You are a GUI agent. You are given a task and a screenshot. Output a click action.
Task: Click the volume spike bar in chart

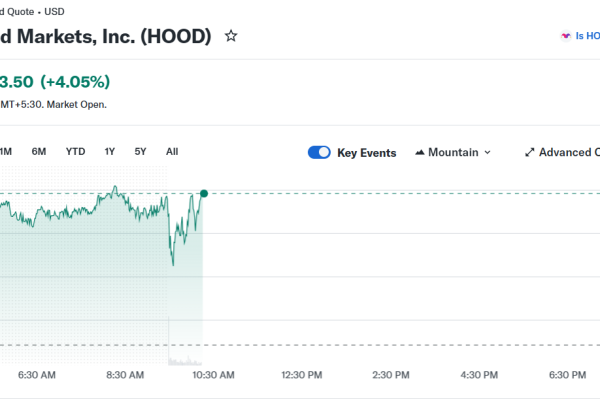click(x=169, y=340)
